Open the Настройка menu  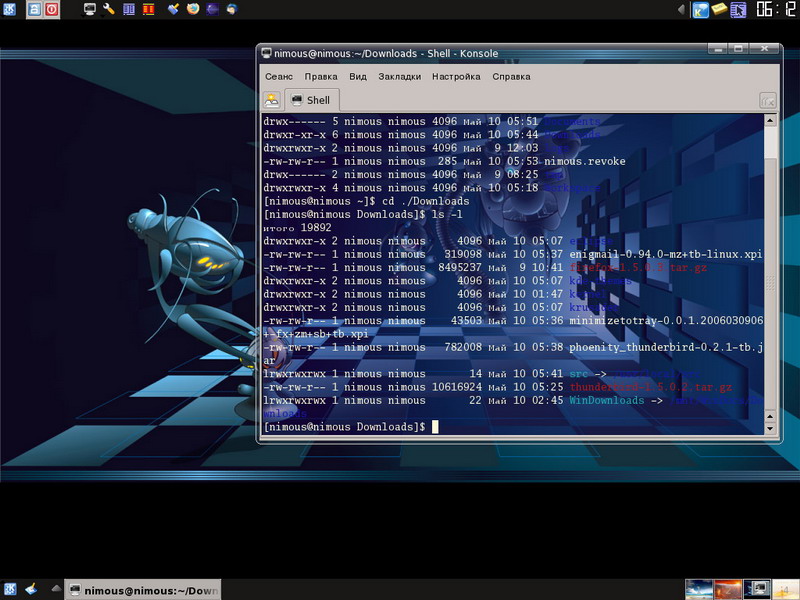coord(456,76)
